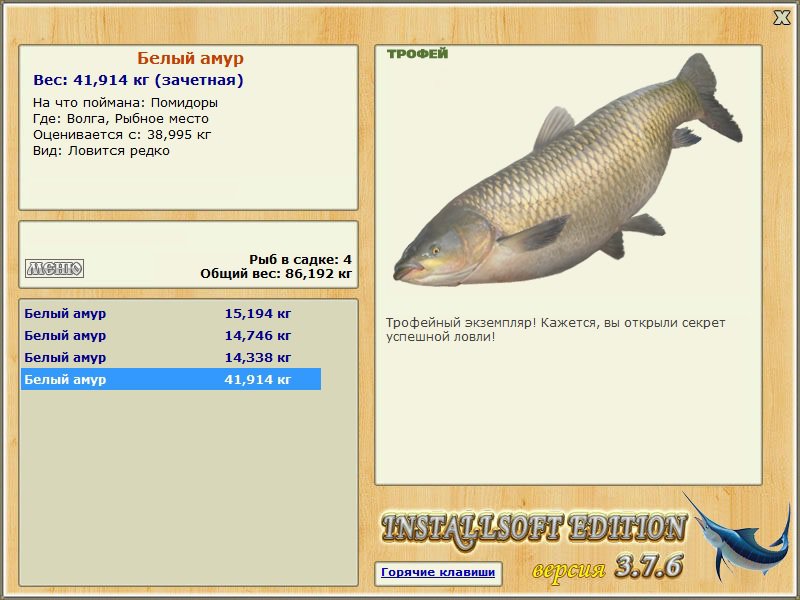Select the 14,338 кг Белый амур entry
The width and height of the screenshot is (800, 600).
point(171,357)
